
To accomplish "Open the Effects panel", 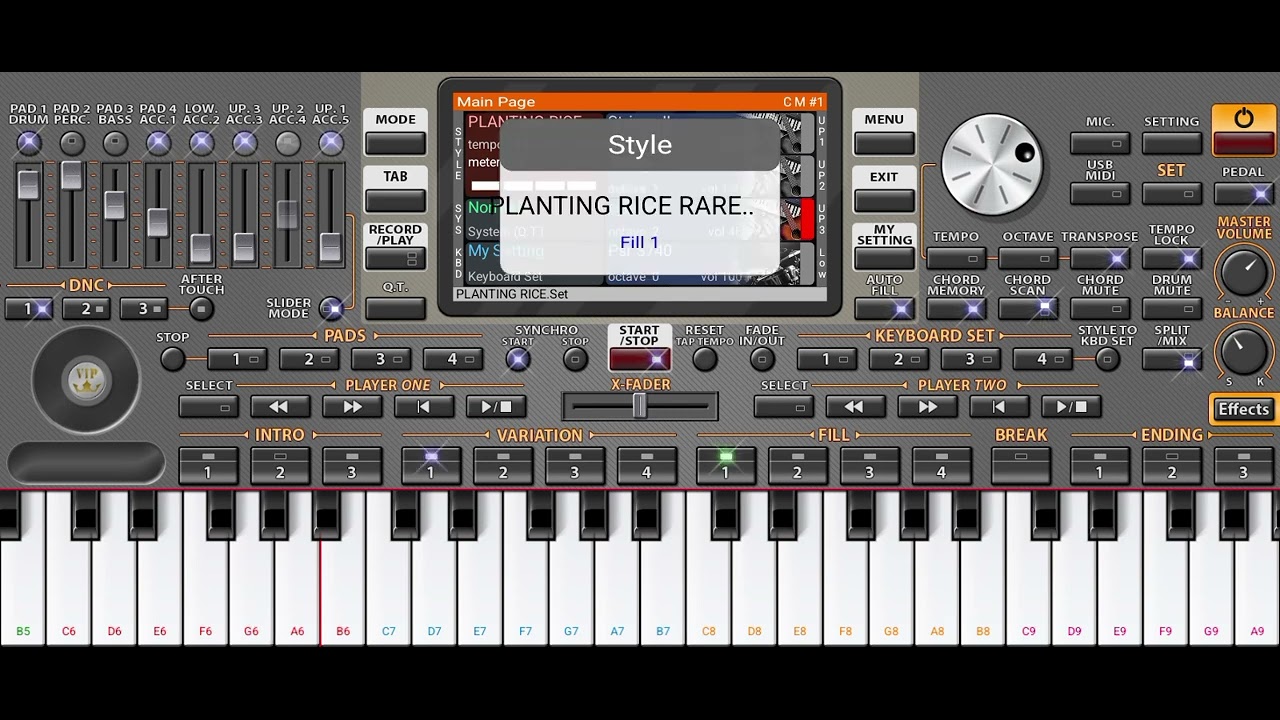I will [x=1243, y=409].
